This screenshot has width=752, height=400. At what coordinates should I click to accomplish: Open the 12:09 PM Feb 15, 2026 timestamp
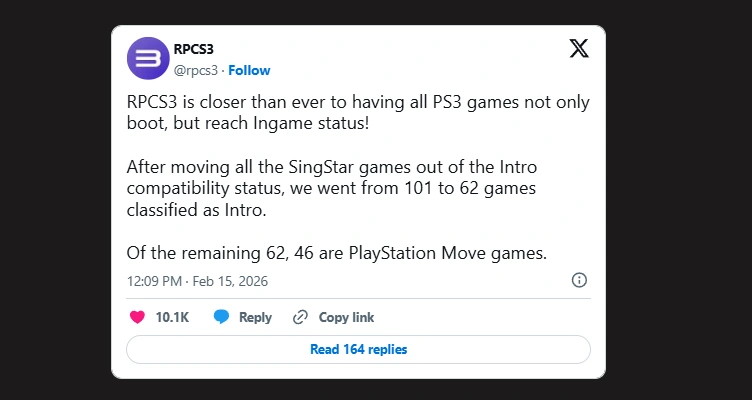197,281
